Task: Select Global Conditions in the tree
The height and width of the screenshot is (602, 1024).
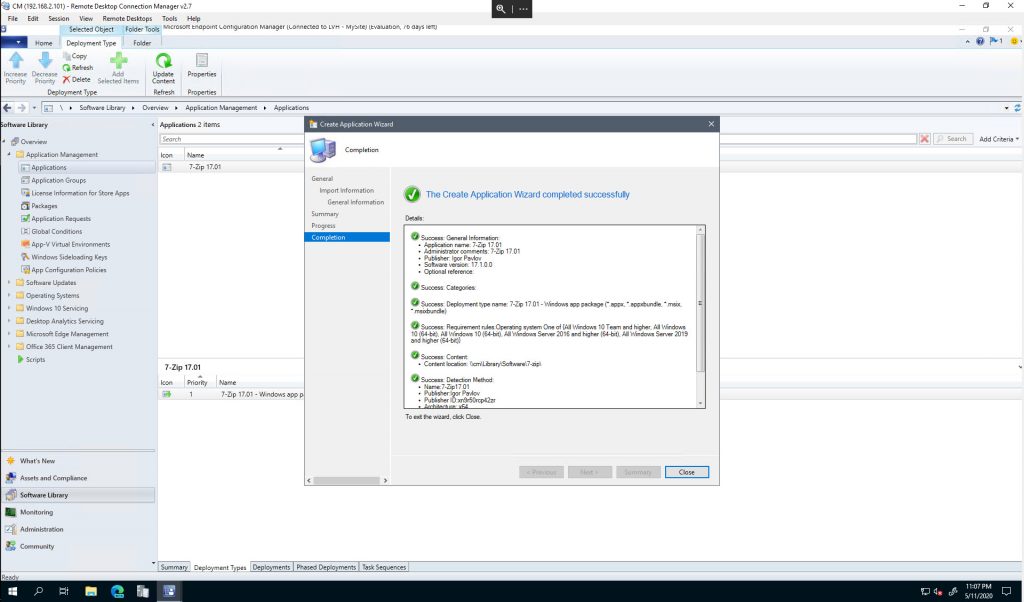Action: click(57, 232)
